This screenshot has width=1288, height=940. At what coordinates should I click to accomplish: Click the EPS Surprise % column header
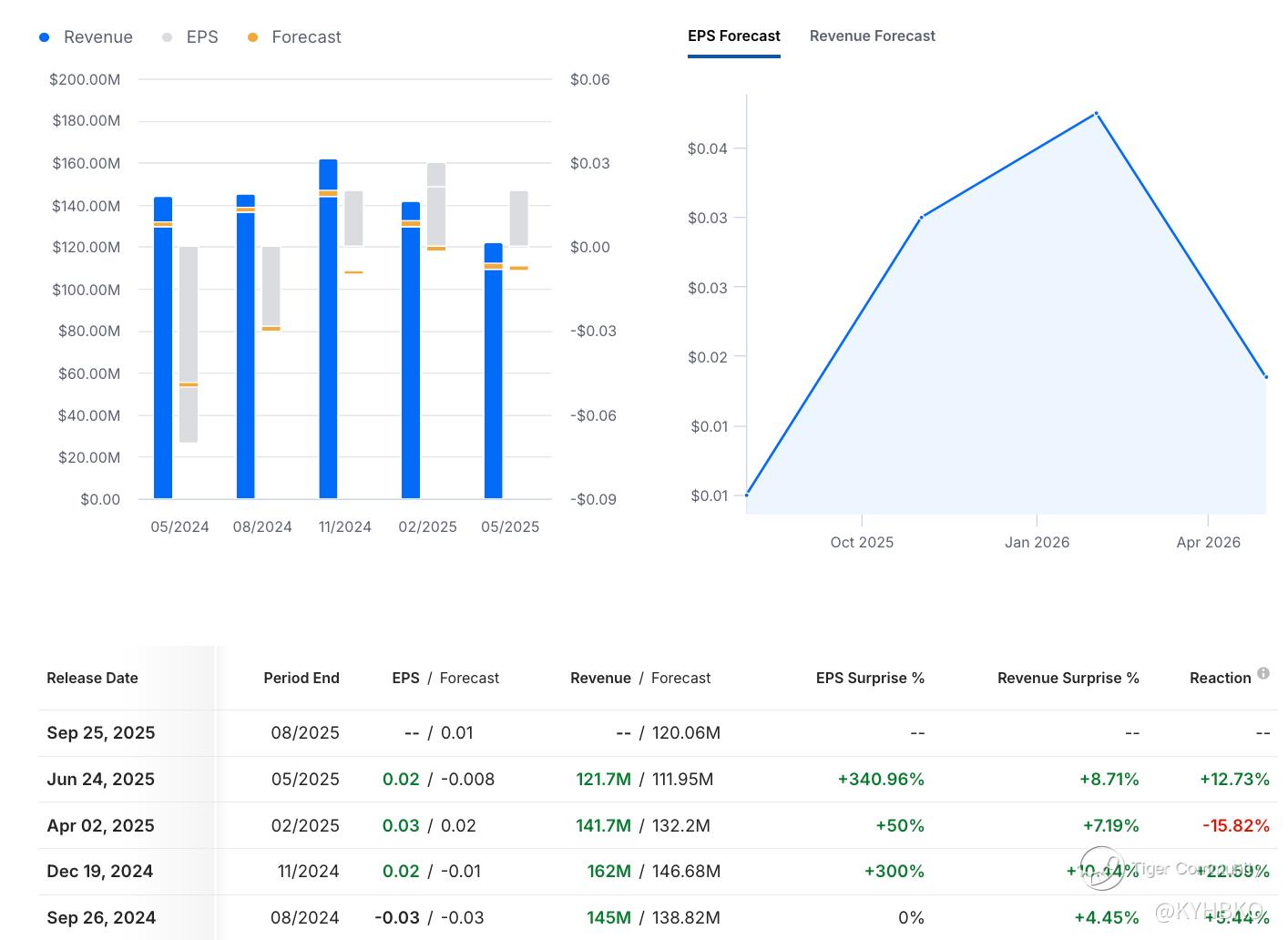tap(869, 679)
